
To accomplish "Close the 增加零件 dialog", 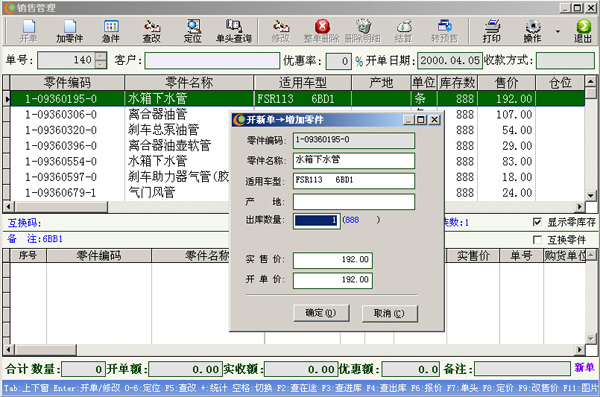I will coord(434,120).
